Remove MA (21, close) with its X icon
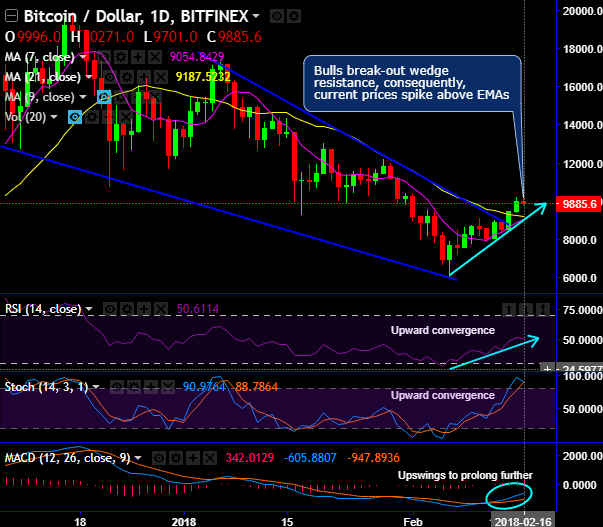 click(x=161, y=77)
